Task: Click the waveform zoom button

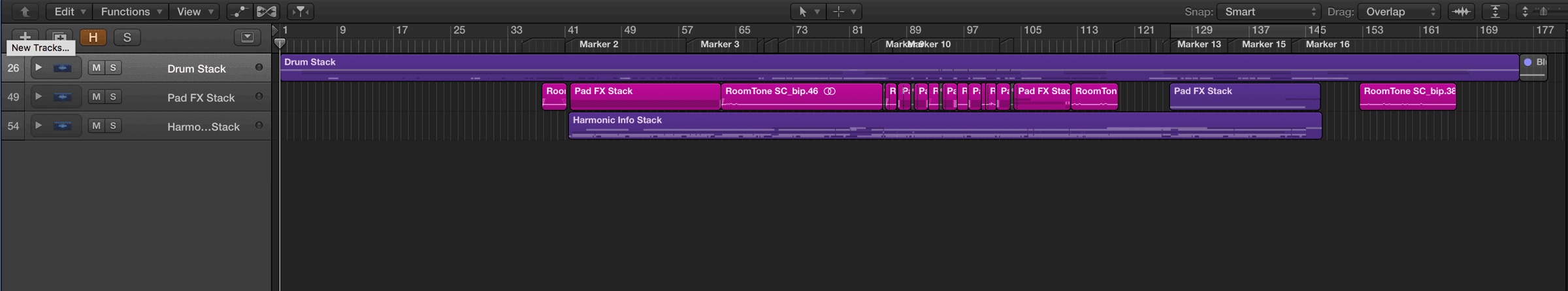Action: point(1462,12)
